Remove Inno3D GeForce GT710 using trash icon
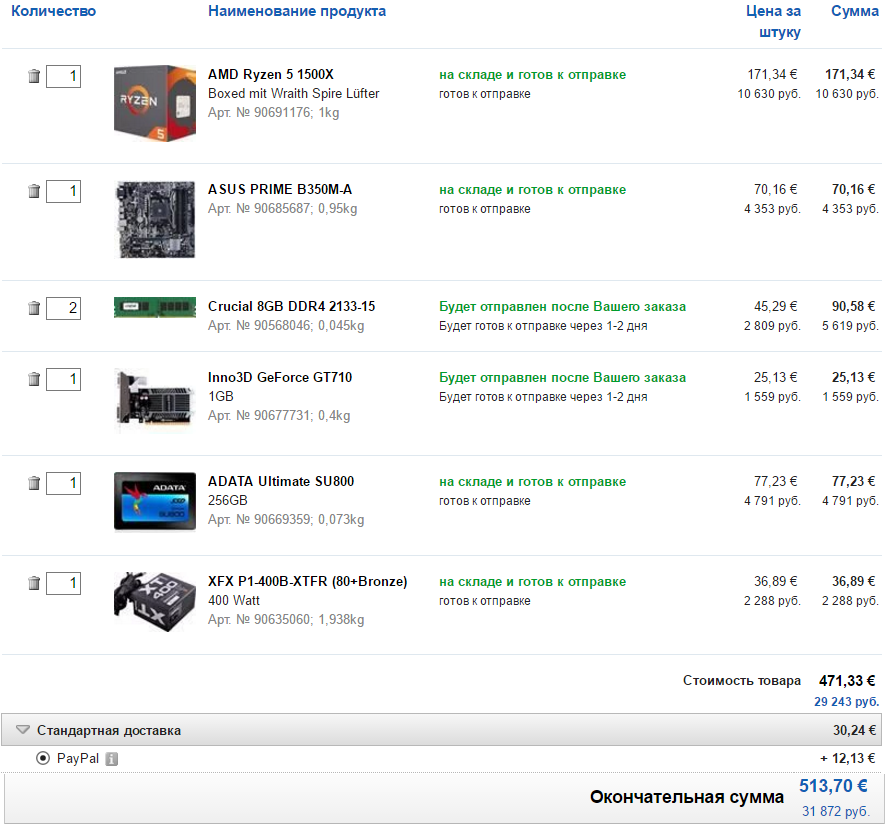This screenshot has width=885, height=826. (34, 379)
